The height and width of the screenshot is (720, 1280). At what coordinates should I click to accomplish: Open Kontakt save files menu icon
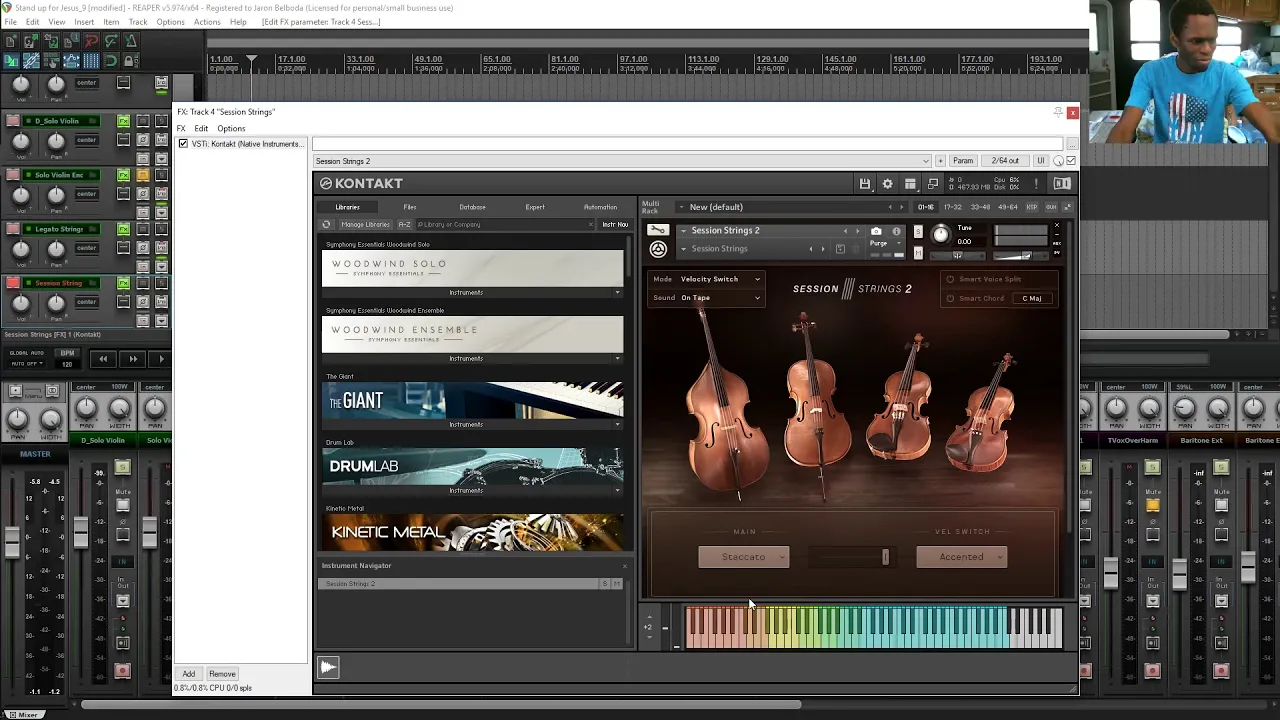point(865,184)
